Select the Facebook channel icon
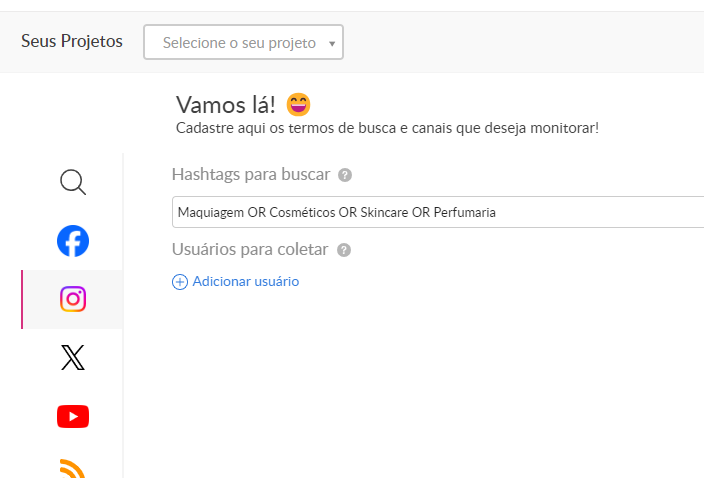Screen dimensions: 704x478 click(x=73, y=241)
